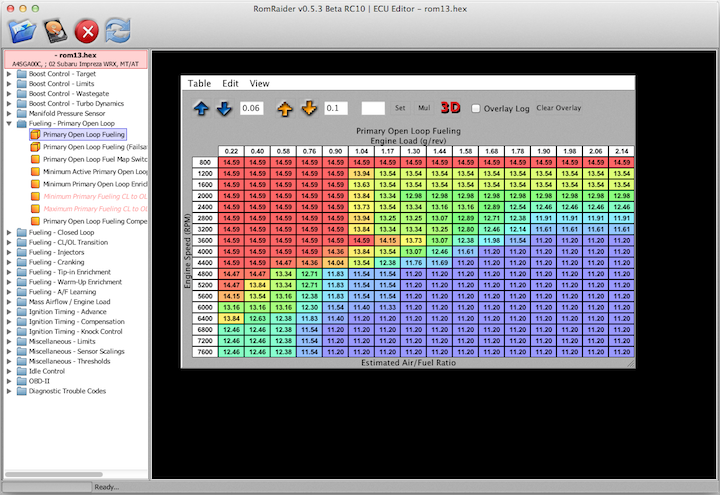Expand the Ignition Timing - Advance folder

[x=9, y=311]
